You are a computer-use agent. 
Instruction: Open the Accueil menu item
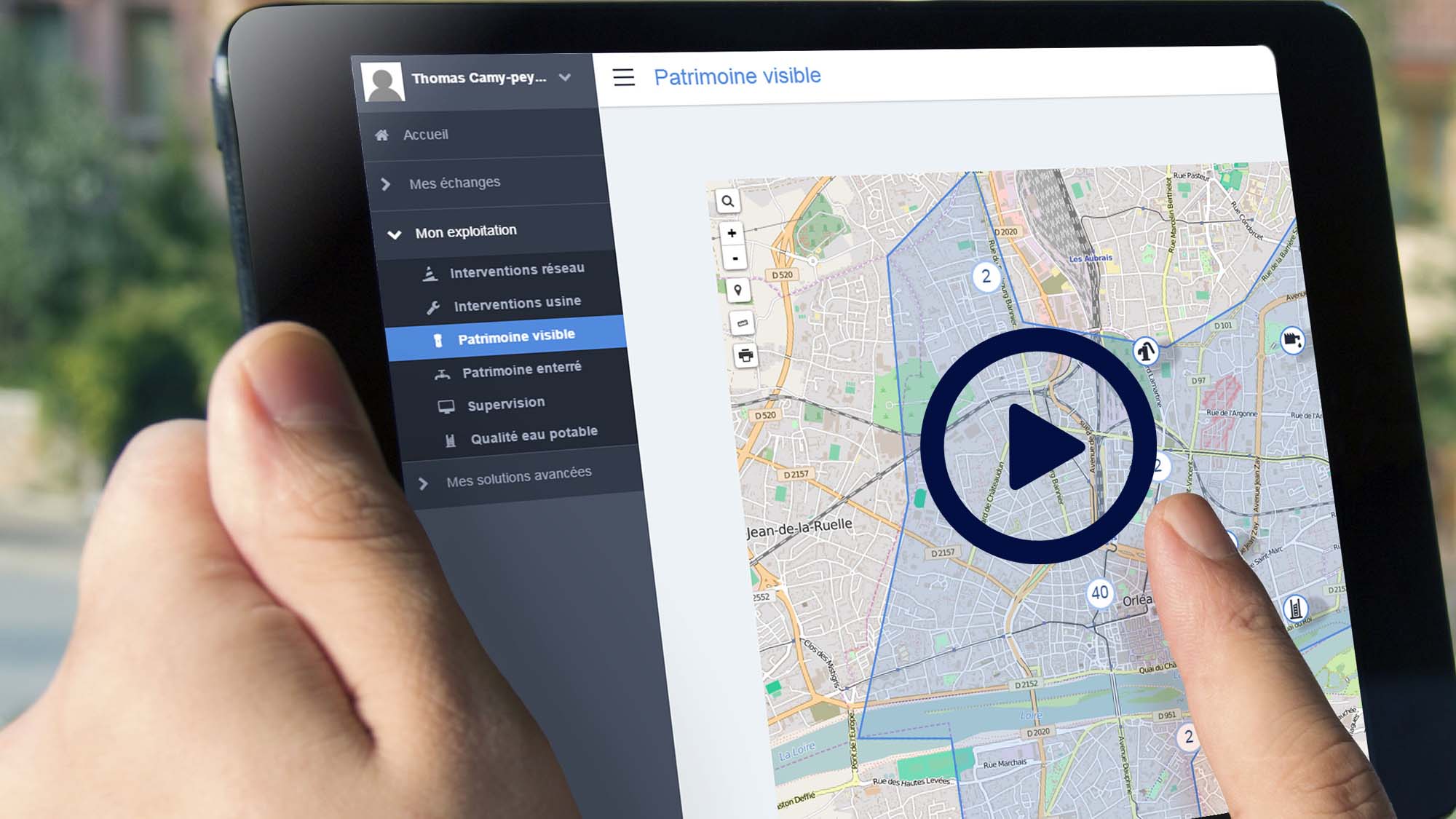pos(425,135)
